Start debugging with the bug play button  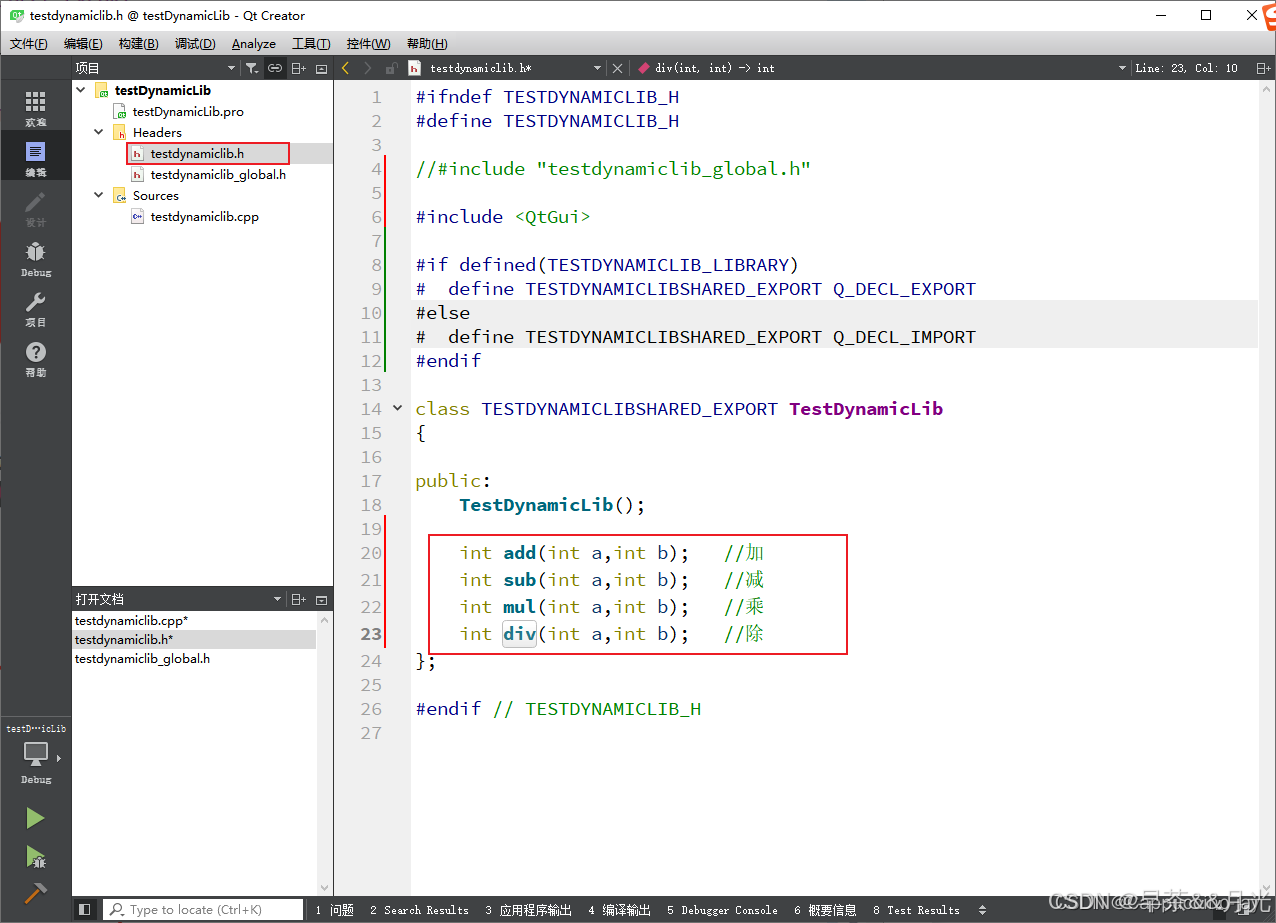35,856
